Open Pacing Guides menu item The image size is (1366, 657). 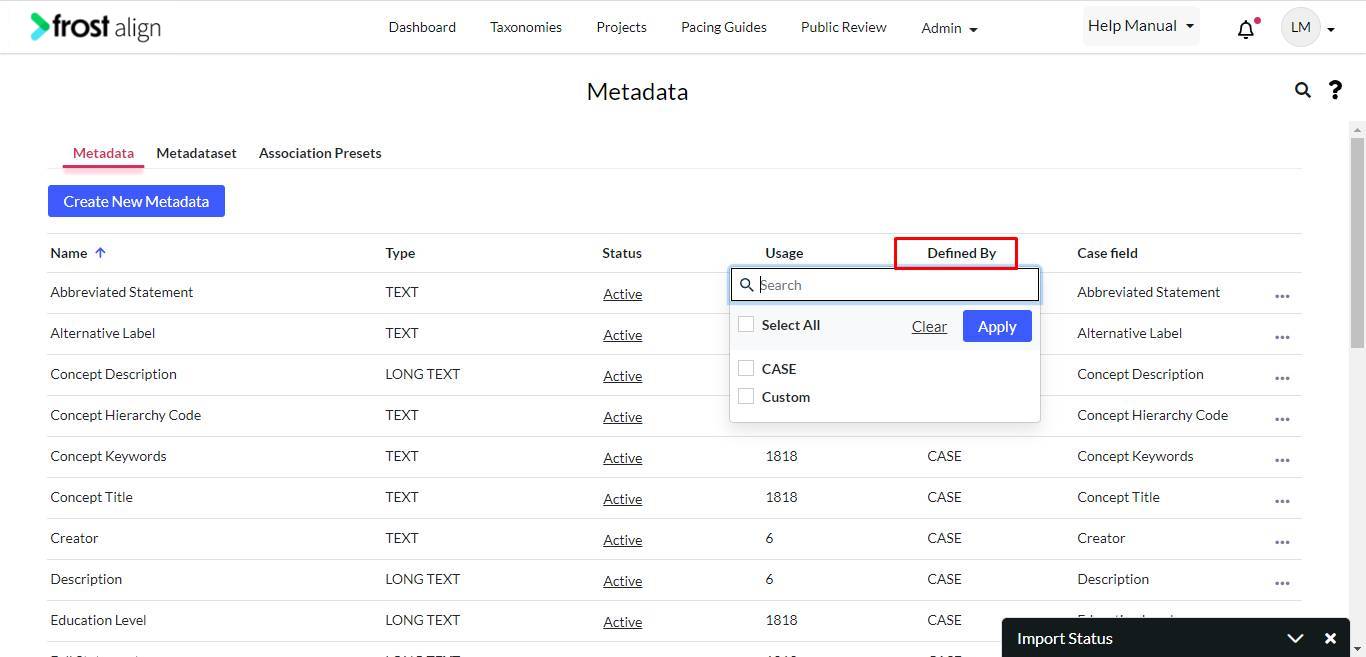coord(724,27)
